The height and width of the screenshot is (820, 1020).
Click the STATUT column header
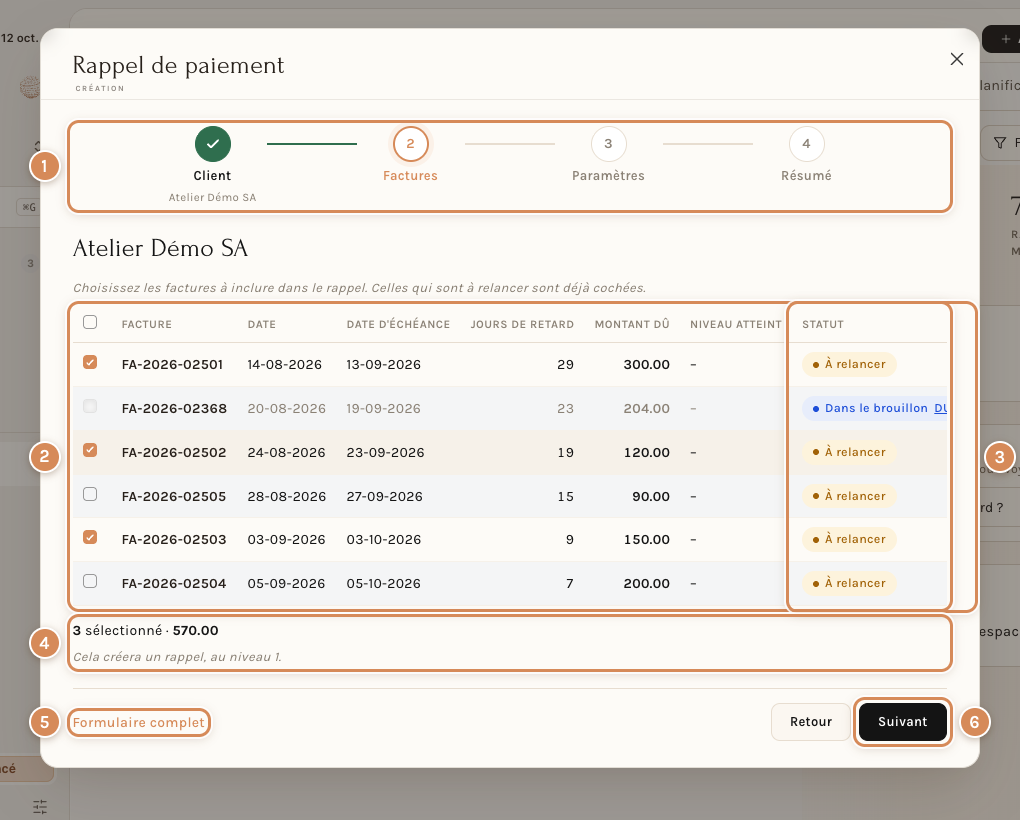(x=823, y=324)
